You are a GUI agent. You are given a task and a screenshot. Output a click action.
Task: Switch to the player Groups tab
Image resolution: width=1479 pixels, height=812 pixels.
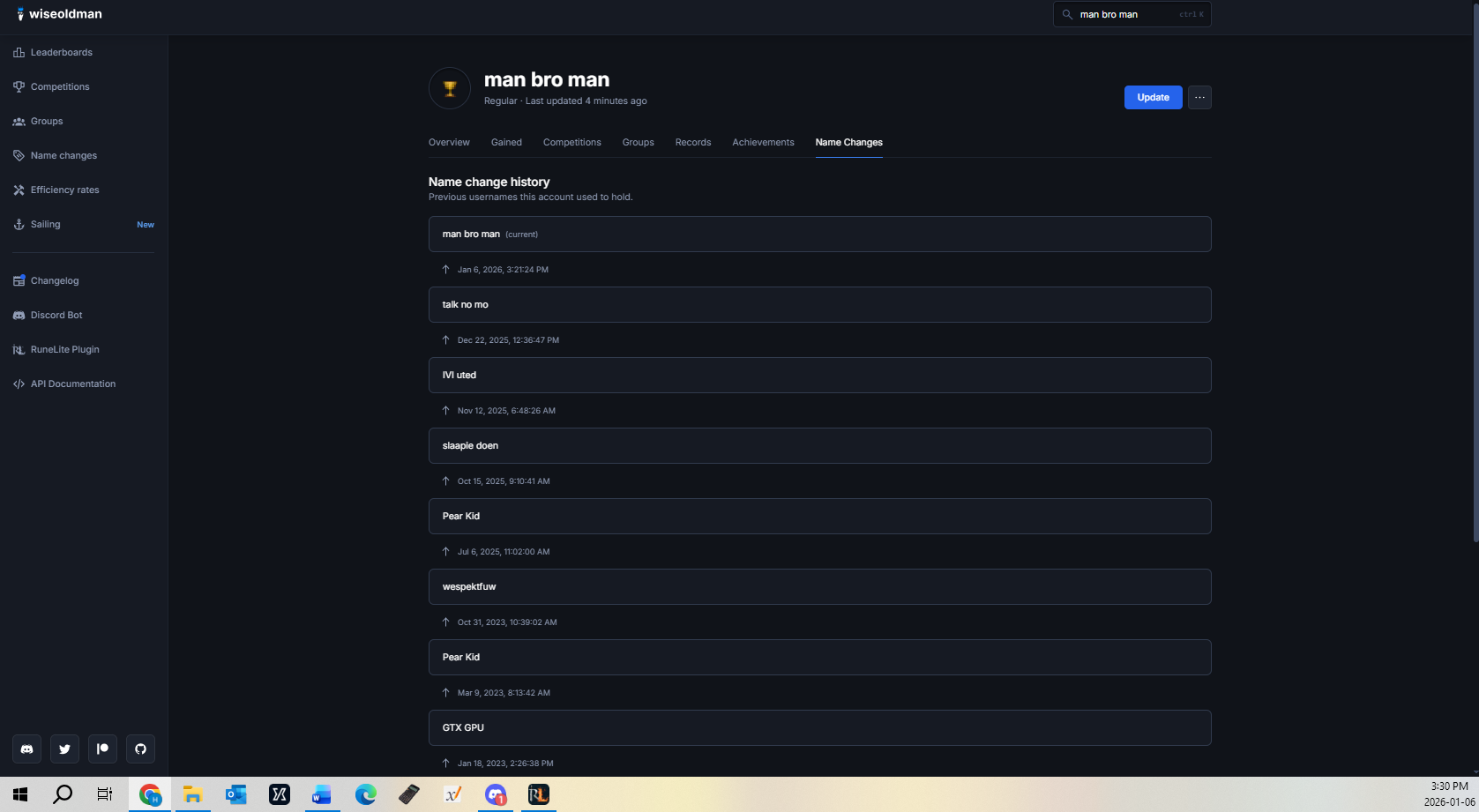[x=638, y=142]
